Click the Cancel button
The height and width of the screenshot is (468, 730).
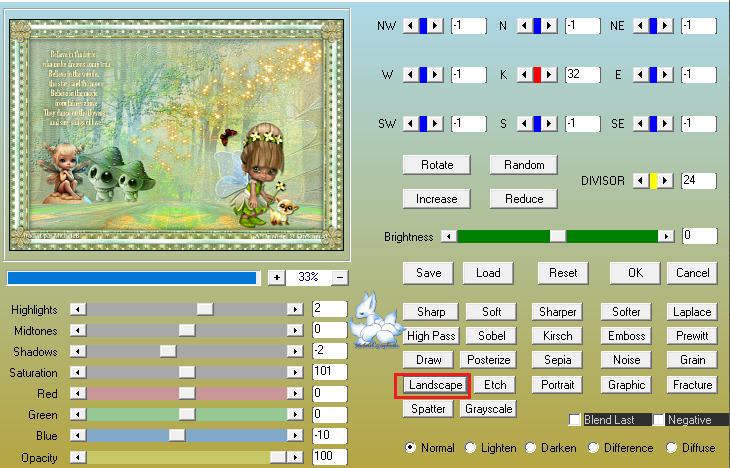point(692,273)
